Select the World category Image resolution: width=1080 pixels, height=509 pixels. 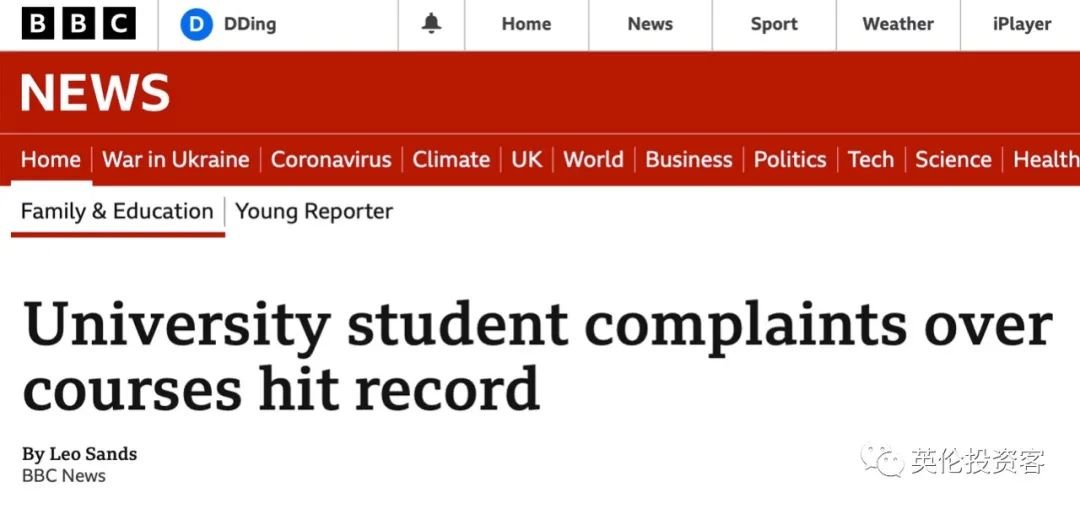click(x=593, y=160)
